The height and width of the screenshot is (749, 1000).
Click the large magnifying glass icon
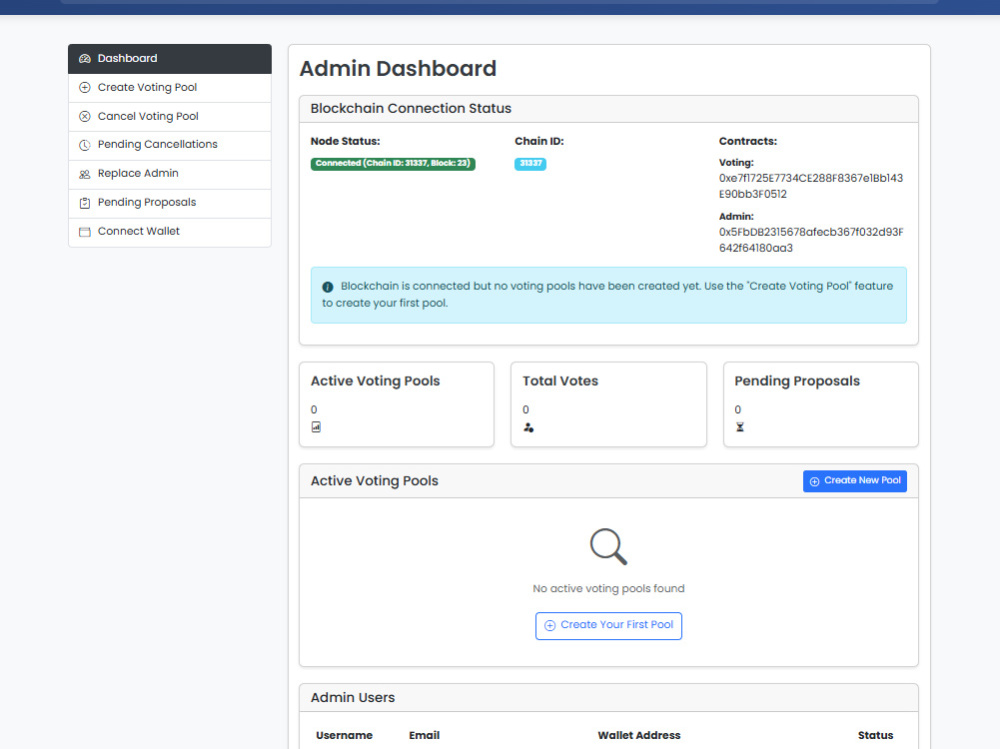coord(608,546)
